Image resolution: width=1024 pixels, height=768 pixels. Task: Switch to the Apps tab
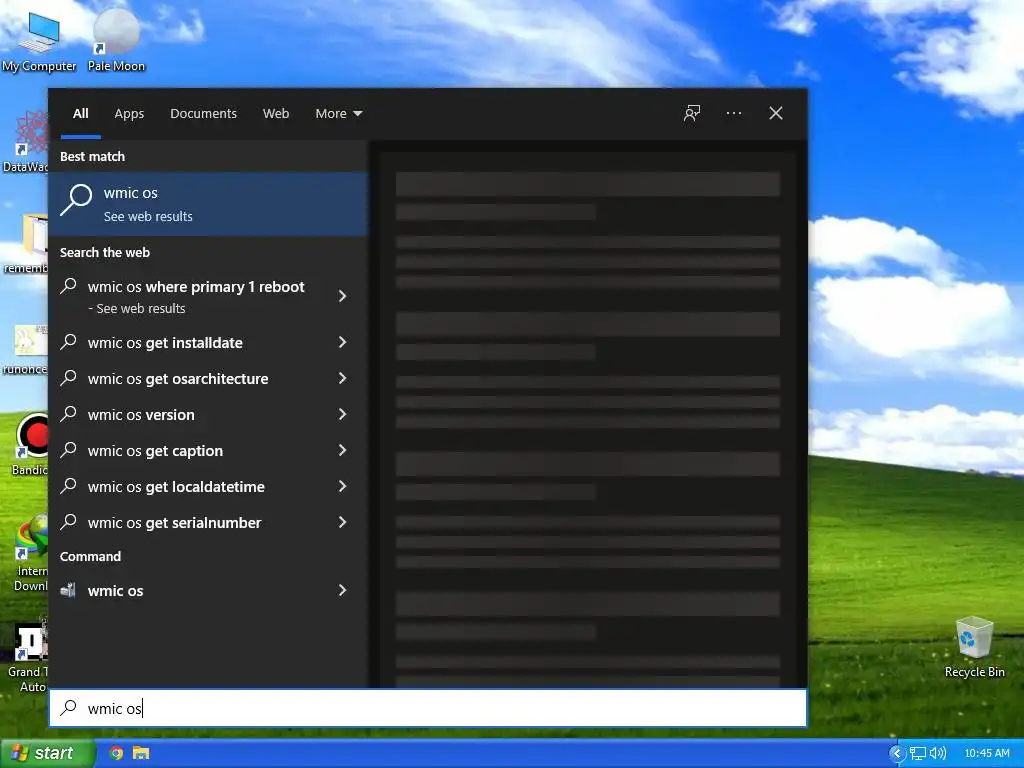pyautogui.click(x=129, y=114)
